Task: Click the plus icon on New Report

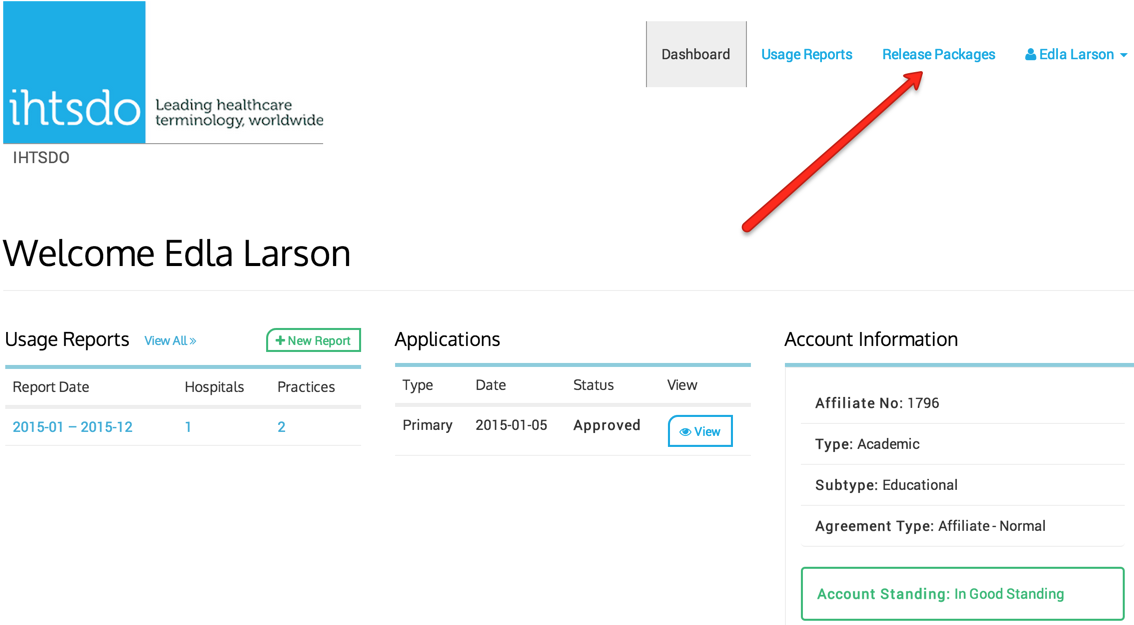Action: pos(280,341)
